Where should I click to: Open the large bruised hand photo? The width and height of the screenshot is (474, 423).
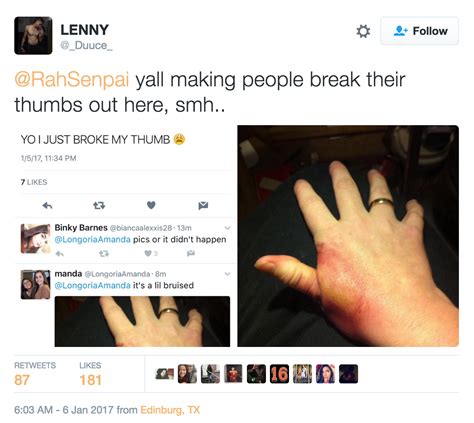click(348, 236)
